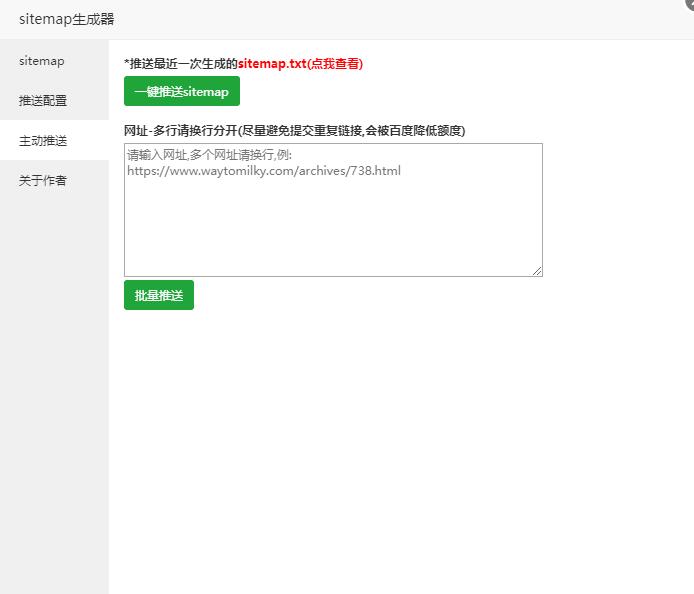Close the sitemap生成器 dialog
This screenshot has width=694, height=594.
[690, 3]
